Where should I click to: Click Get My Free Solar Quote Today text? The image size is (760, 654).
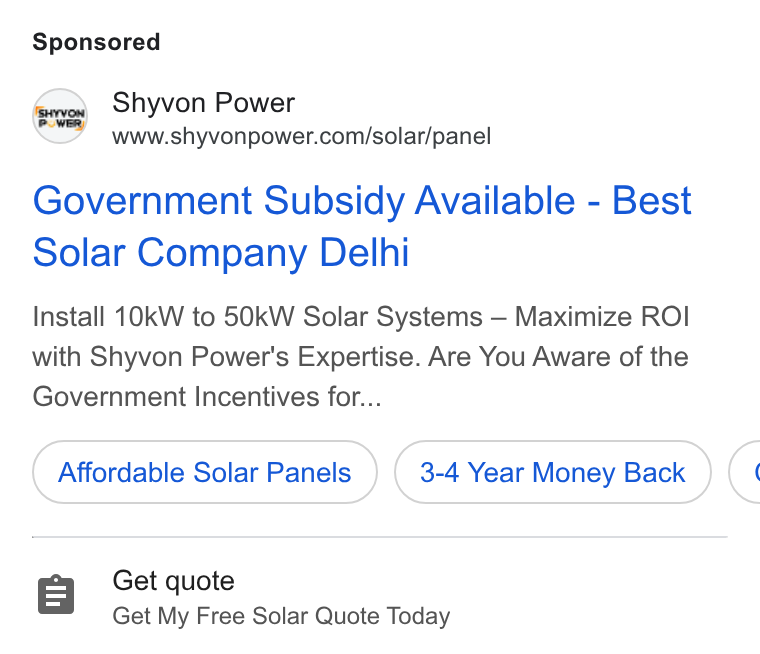(x=281, y=616)
